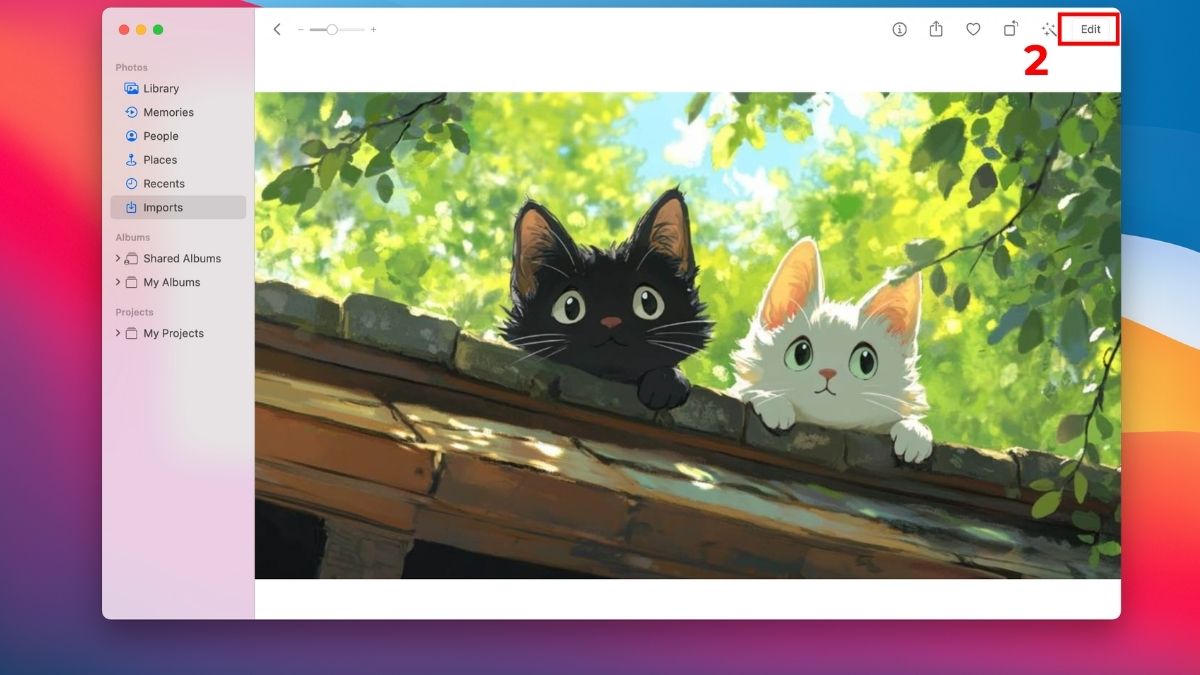The width and height of the screenshot is (1200, 675).
Task: Click the My Projects folder icon
Action: coord(131,333)
